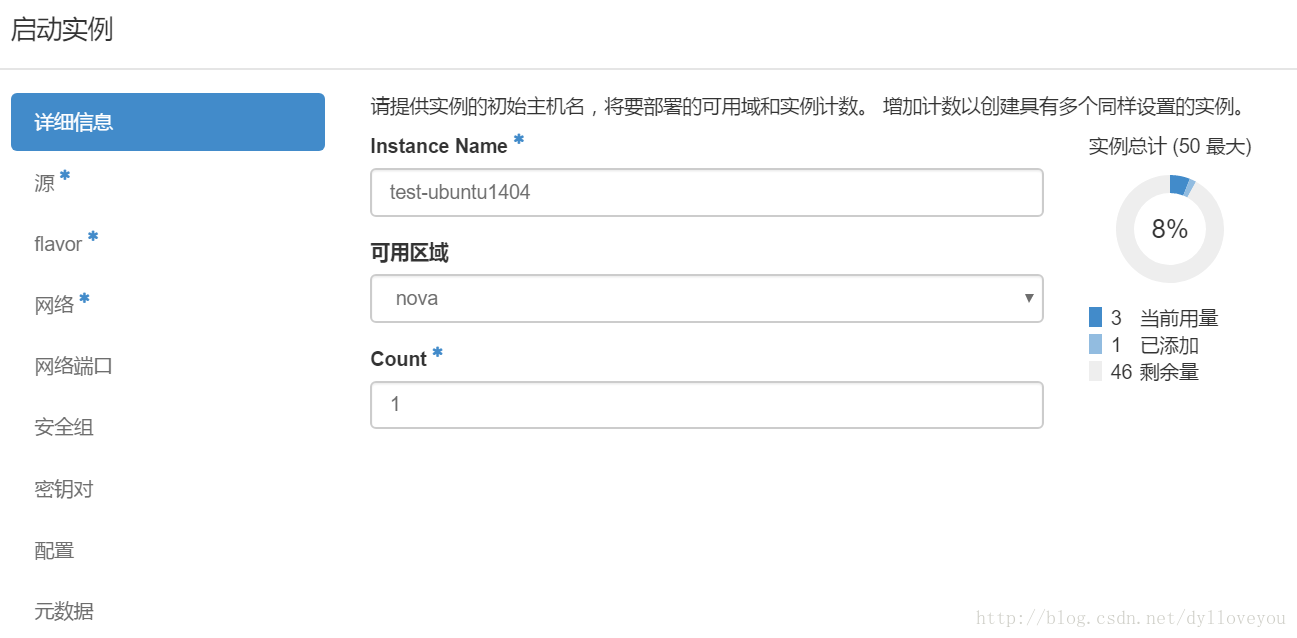Viewport: 1297px width, 638px height.
Task: Click the required asterisk next to 网络
Action: click(84, 298)
